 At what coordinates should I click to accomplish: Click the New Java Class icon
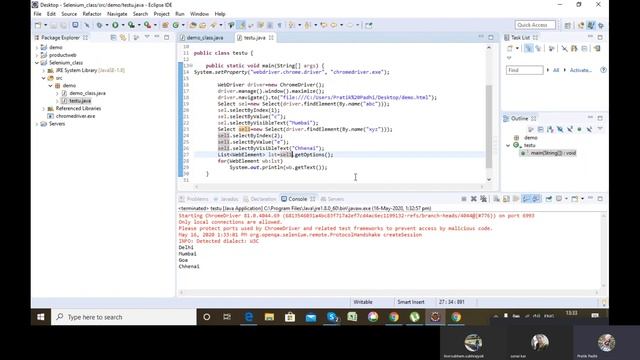[x=176, y=25]
